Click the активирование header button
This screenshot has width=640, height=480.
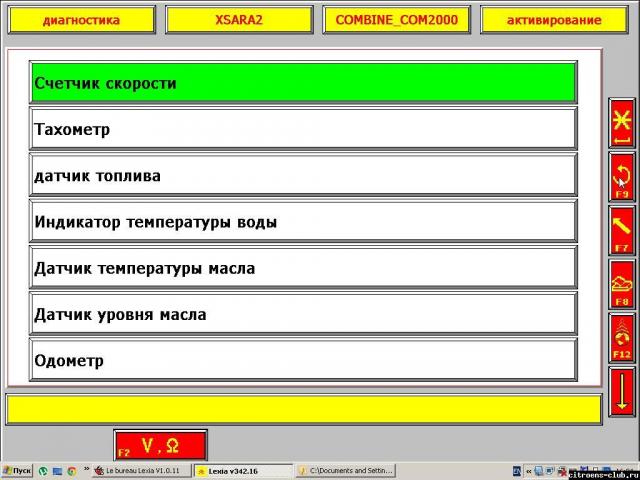(554, 20)
